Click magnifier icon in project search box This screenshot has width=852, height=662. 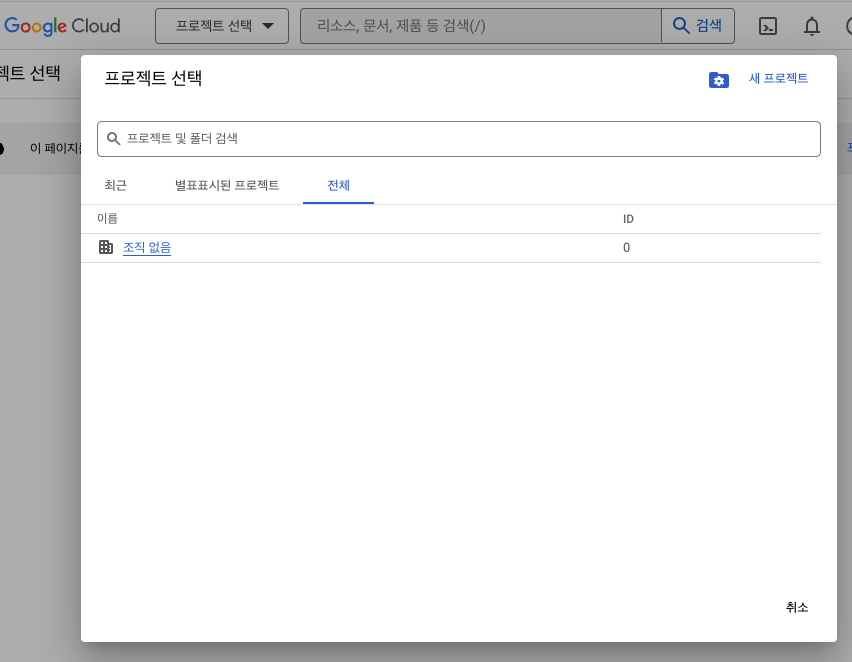[x=113, y=139]
